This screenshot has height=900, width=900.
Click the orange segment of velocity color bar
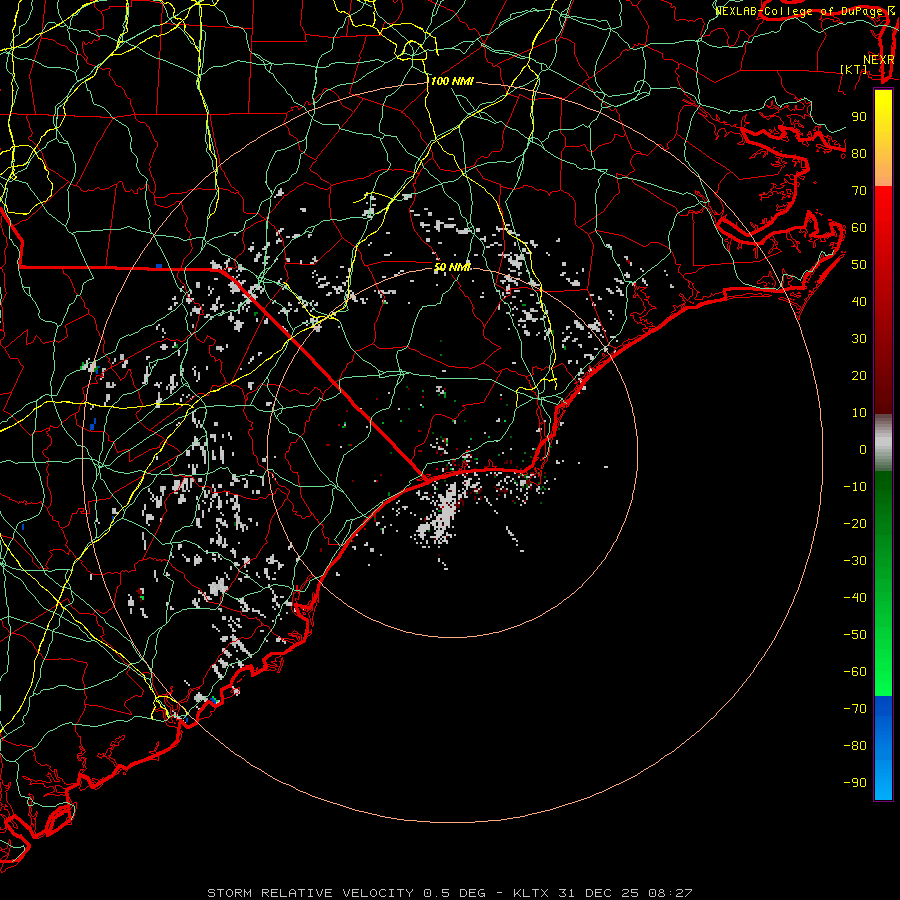883,166
